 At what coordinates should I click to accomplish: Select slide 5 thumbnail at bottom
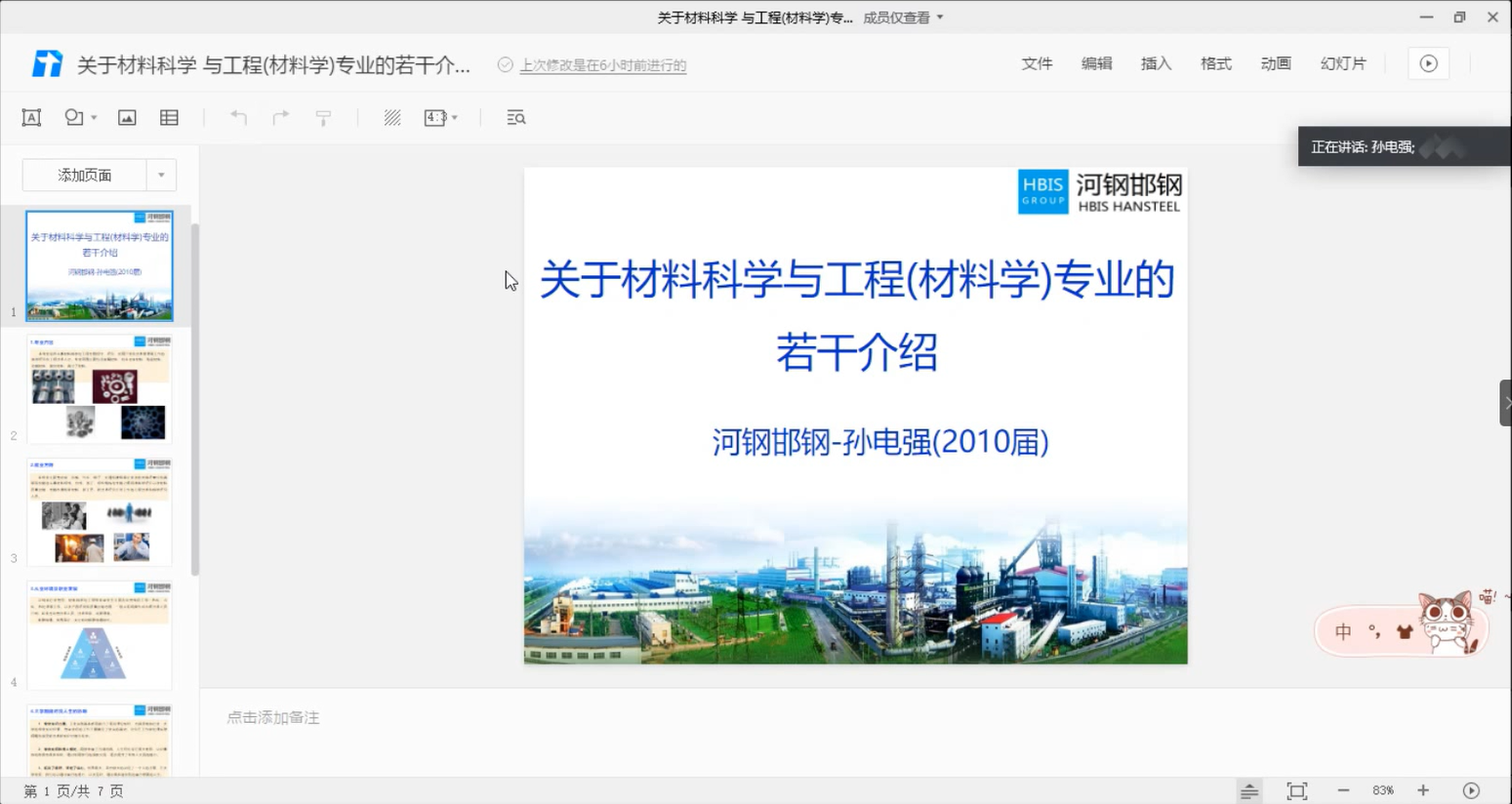tap(100, 741)
